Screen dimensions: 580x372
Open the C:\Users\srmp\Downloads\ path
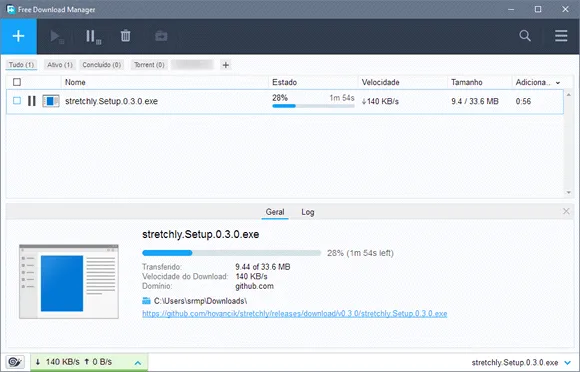[200, 301]
